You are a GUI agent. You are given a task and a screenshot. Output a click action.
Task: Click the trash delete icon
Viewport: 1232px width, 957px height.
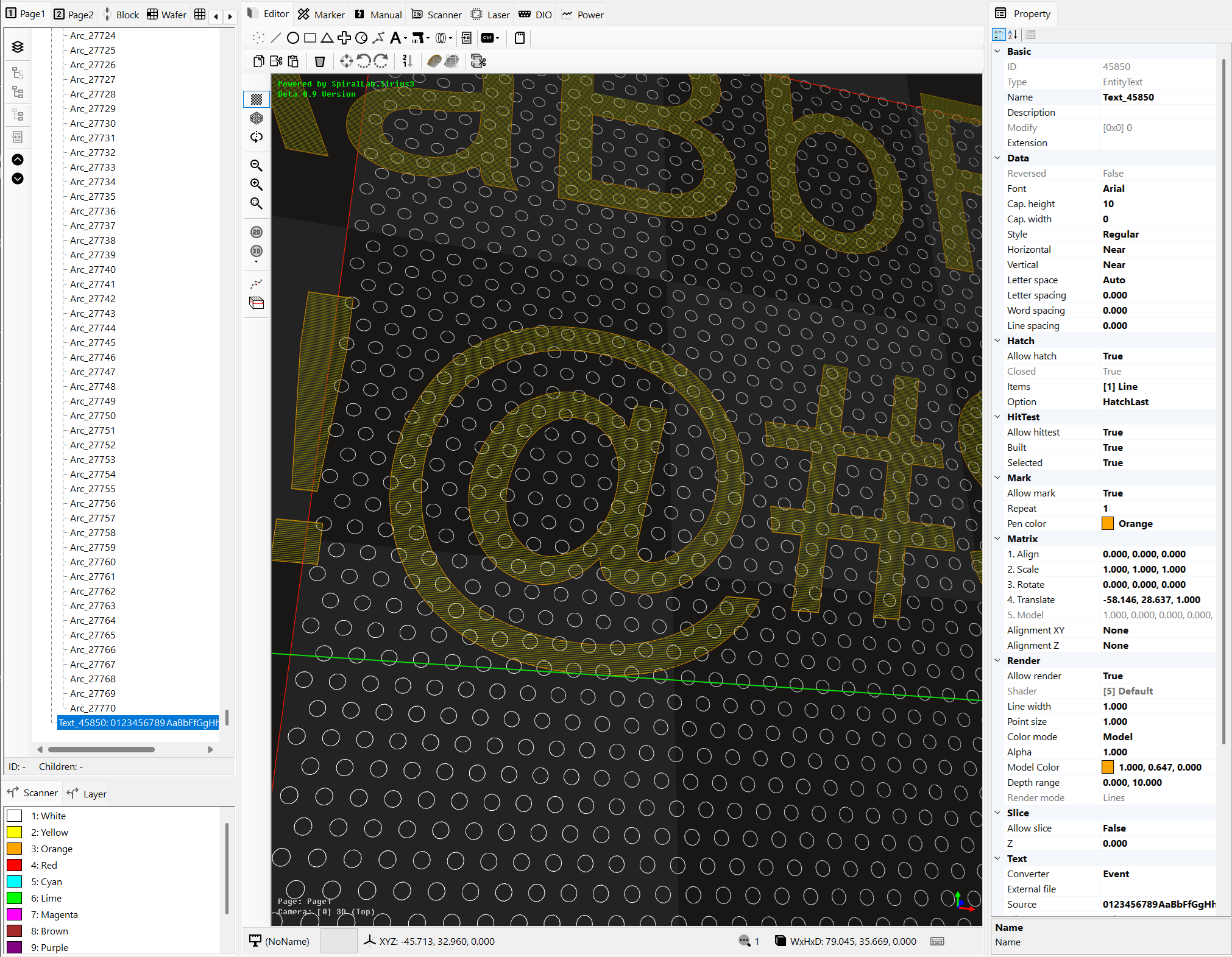coord(319,61)
